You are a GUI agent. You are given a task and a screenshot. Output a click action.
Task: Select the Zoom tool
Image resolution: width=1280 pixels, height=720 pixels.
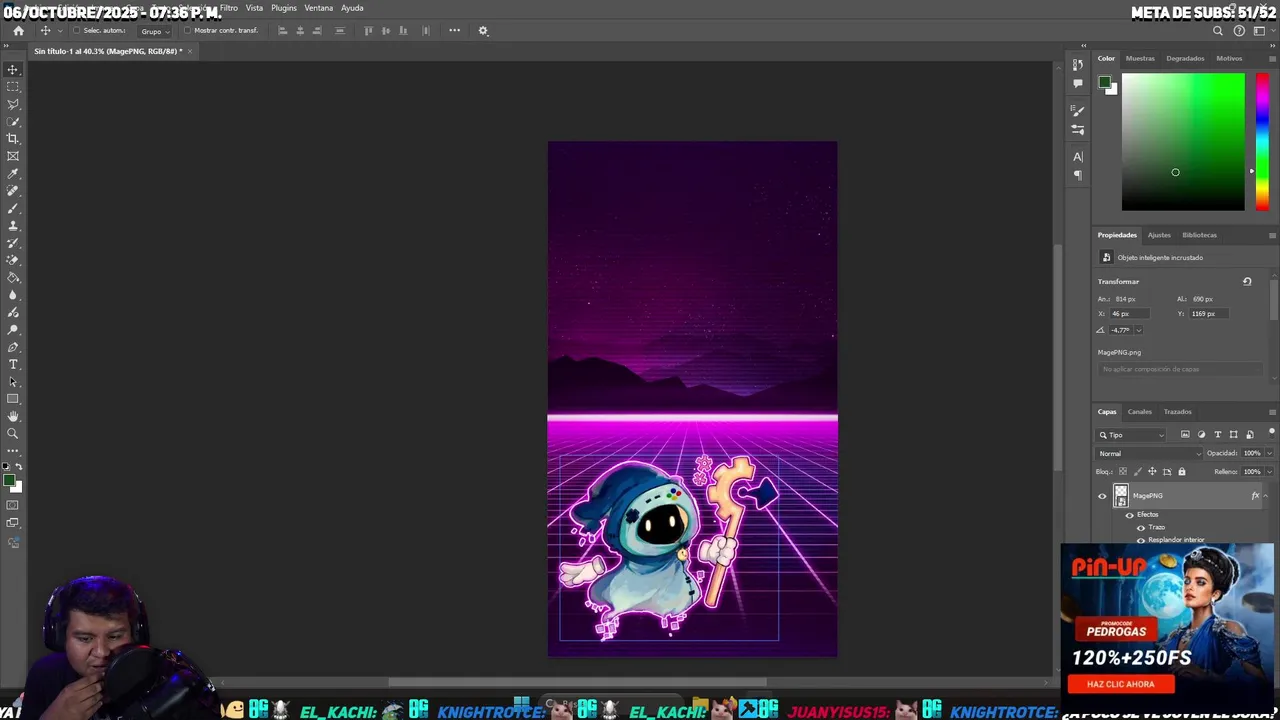coord(13,433)
